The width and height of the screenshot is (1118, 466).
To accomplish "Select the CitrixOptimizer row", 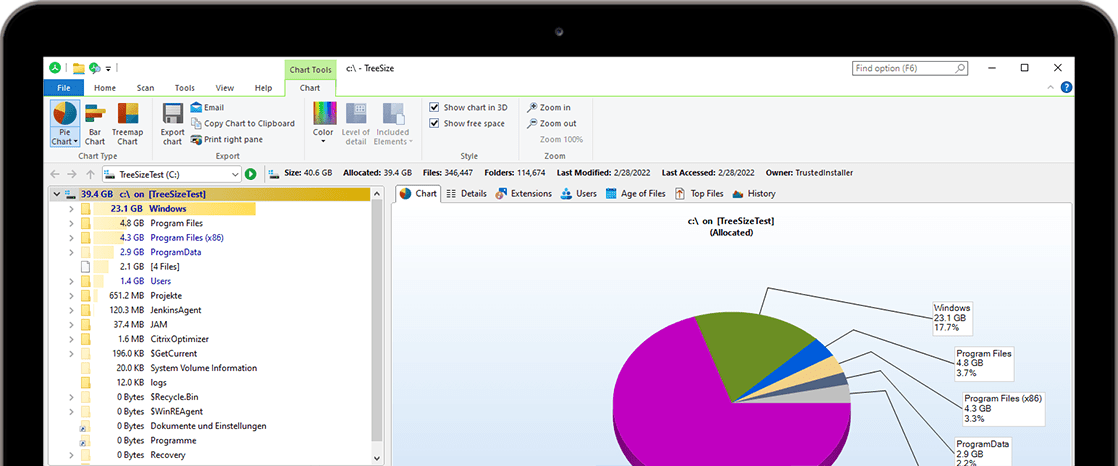I will click(x=212, y=339).
